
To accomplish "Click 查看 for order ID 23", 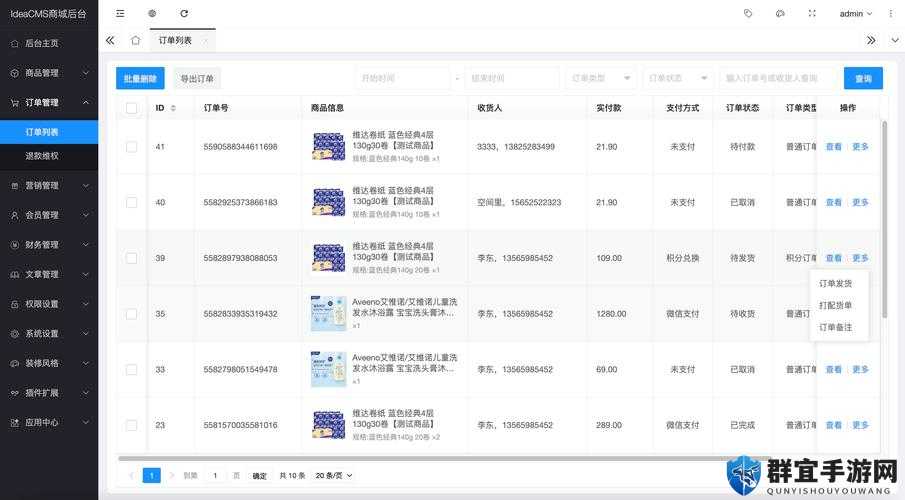I will (833, 425).
